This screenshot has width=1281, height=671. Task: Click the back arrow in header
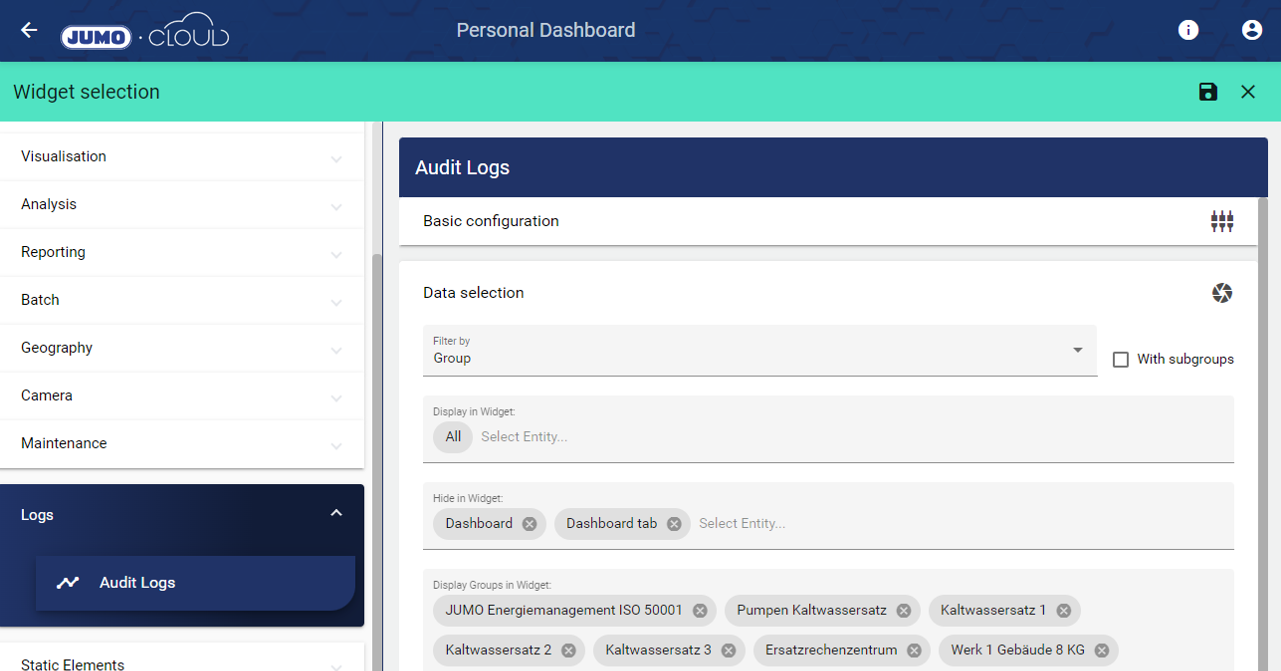(29, 30)
